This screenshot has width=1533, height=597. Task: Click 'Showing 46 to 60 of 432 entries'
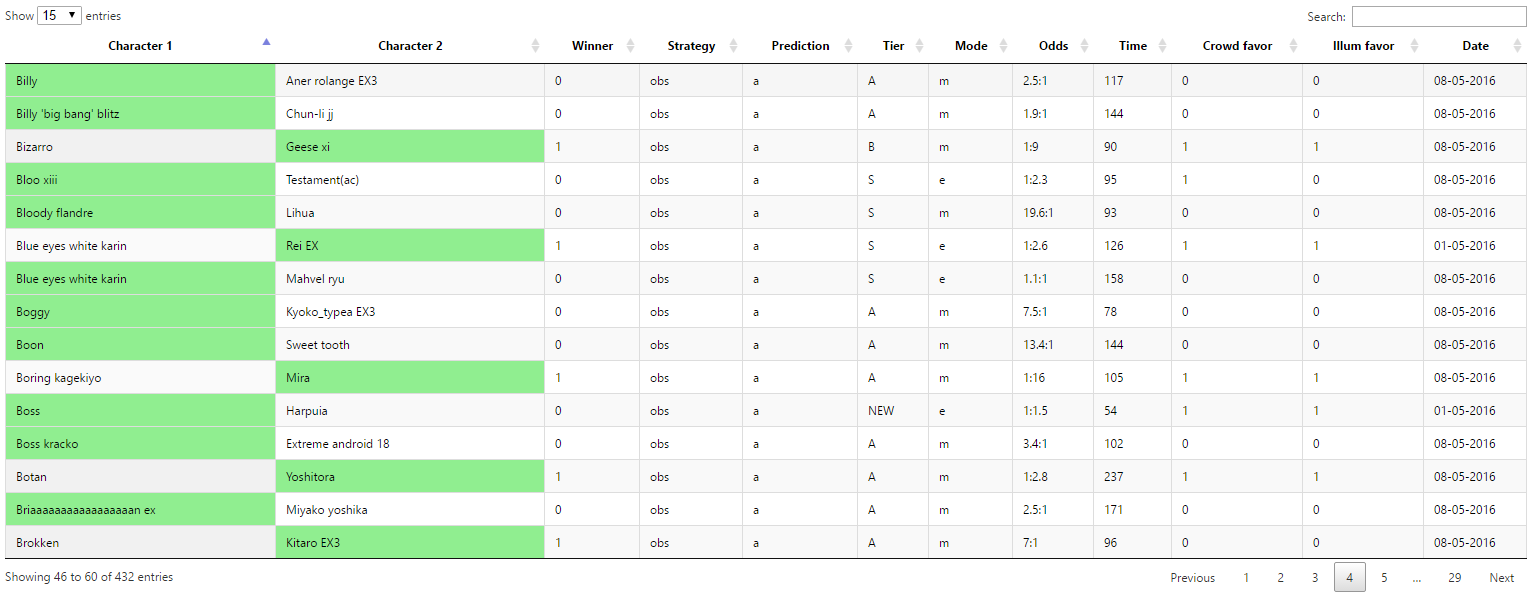coord(89,577)
